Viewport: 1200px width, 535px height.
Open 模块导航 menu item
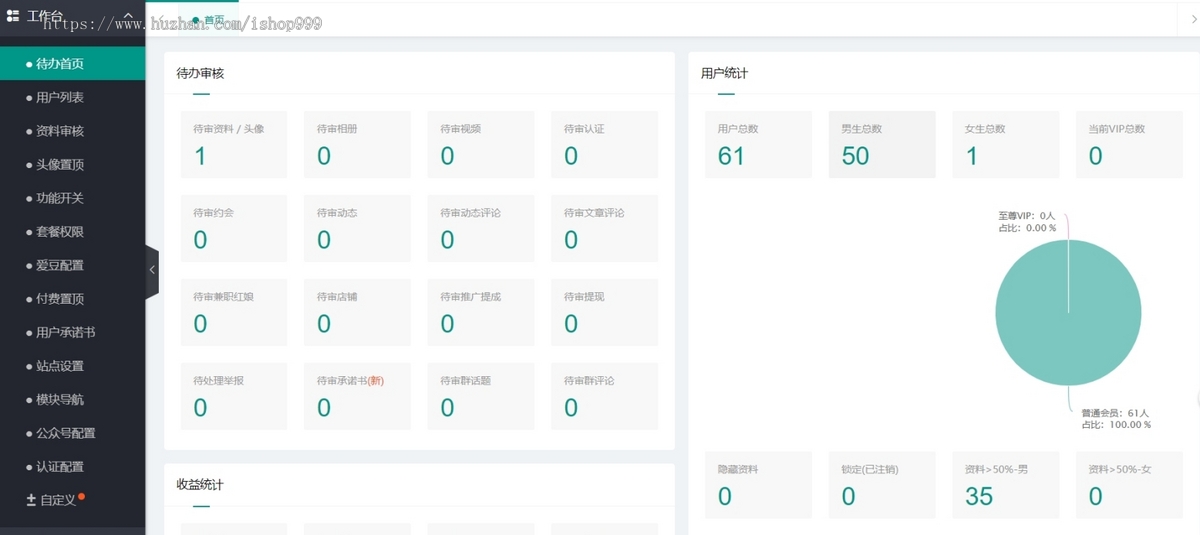(x=72, y=400)
